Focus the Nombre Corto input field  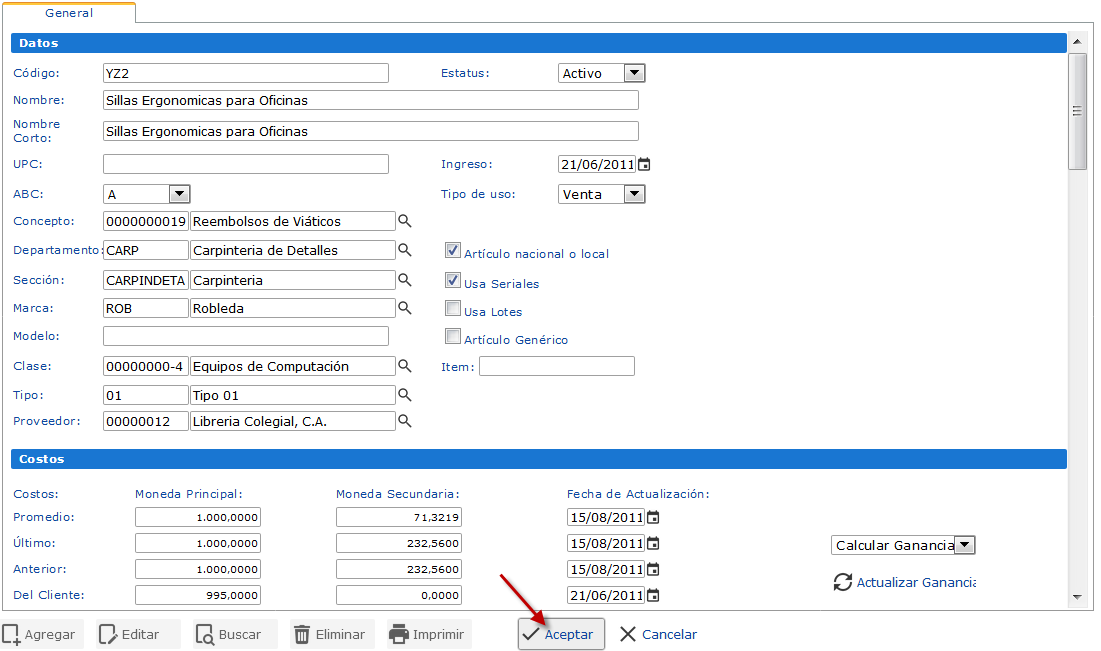tap(371, 131)
